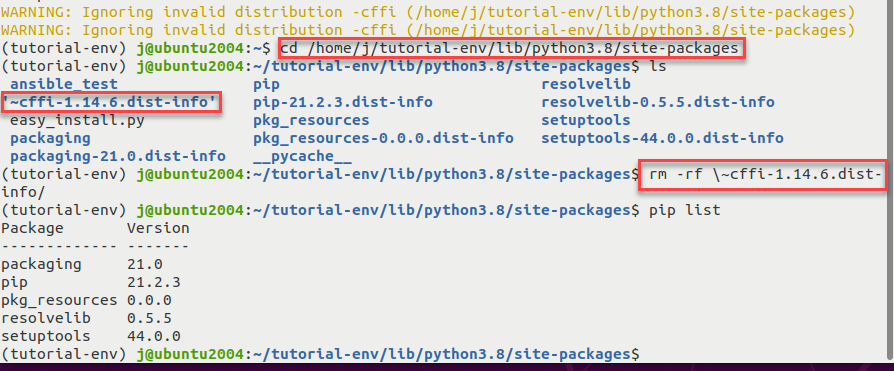Click the Version column header
The height and width of the screenshot is (371, 894).
click(158, 229)
